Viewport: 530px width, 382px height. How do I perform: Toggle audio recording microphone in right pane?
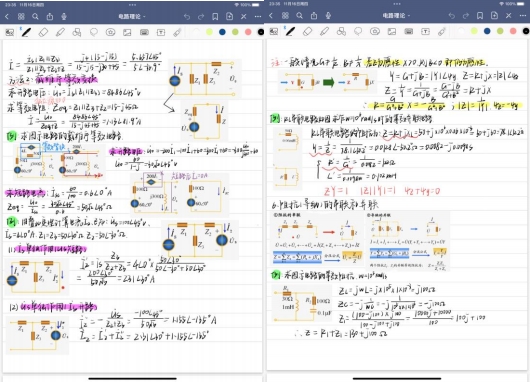click(x=328, y=16)
